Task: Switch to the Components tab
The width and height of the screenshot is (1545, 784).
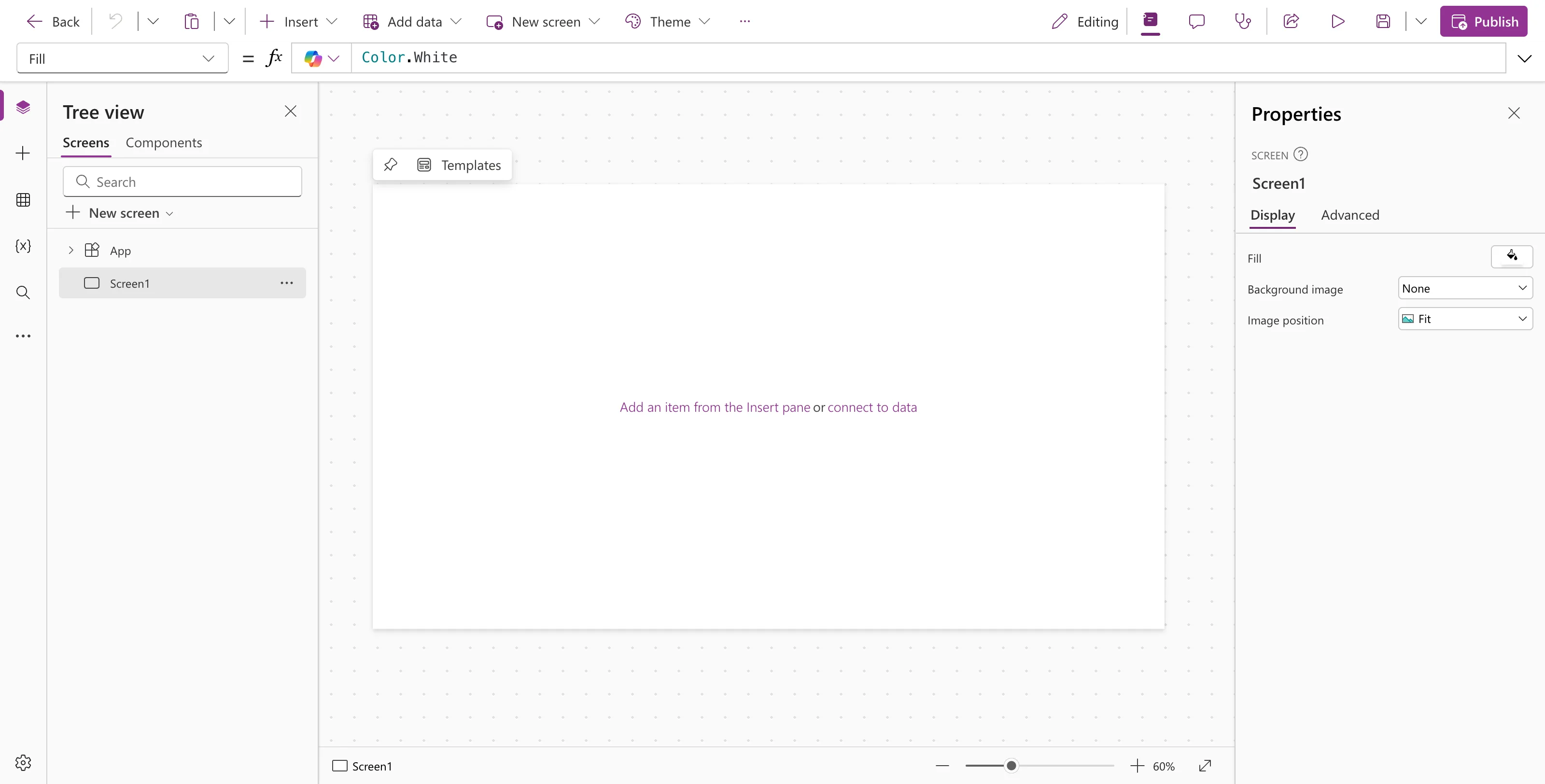Action: point(164,142)
